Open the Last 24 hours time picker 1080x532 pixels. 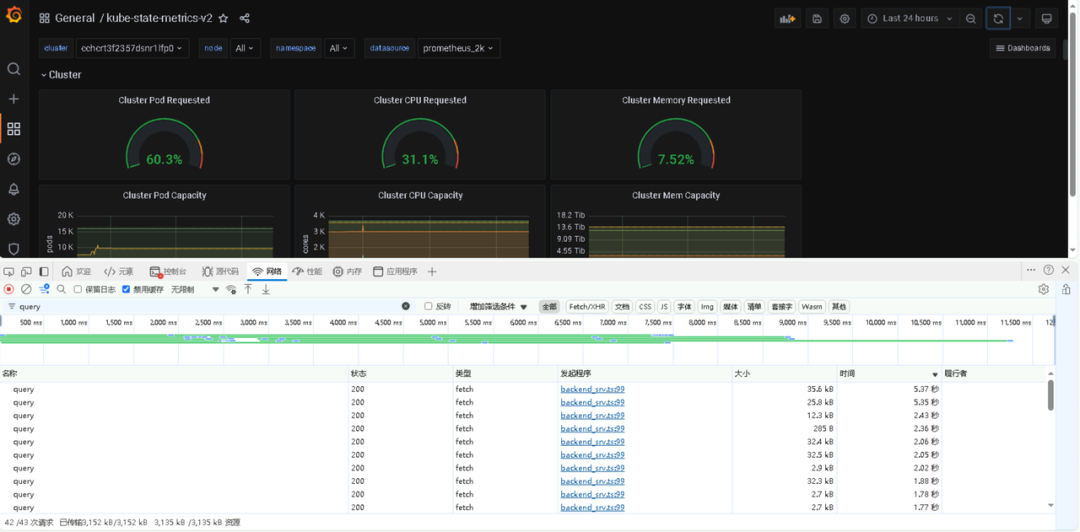coord(910,19)
